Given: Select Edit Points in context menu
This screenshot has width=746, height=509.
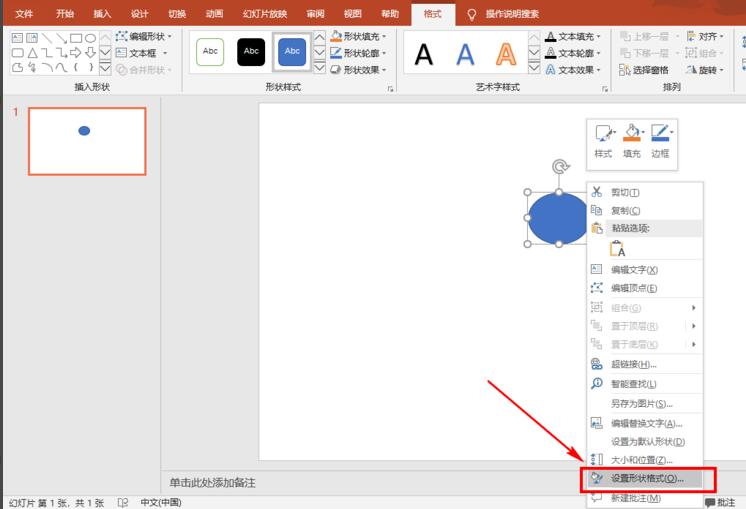Looking at the screenshot, I should (633, 288).
